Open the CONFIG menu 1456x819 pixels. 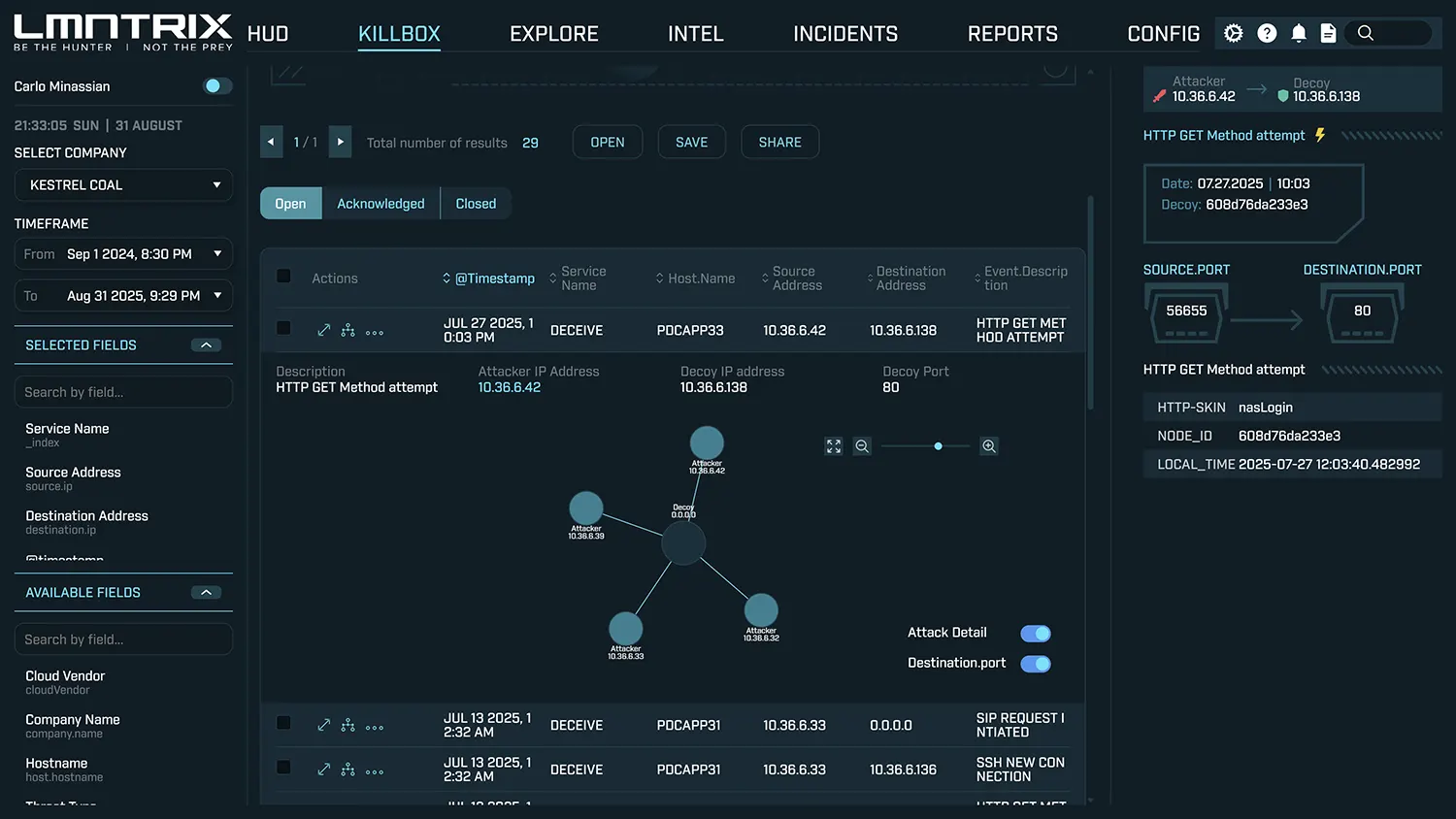[x=1164, y=34]
